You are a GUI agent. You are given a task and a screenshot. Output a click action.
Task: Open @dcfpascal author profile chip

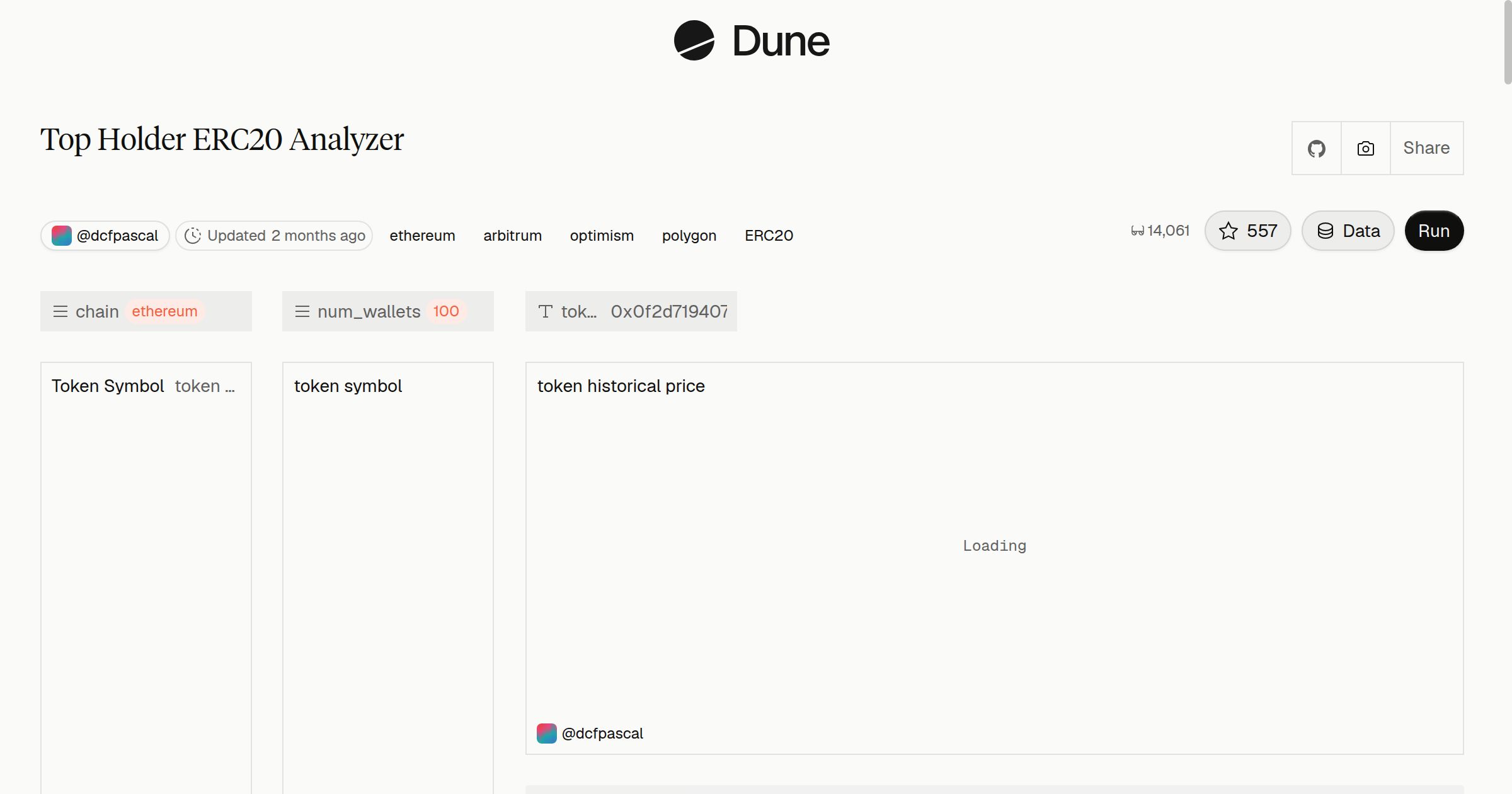tap(105, 236)
